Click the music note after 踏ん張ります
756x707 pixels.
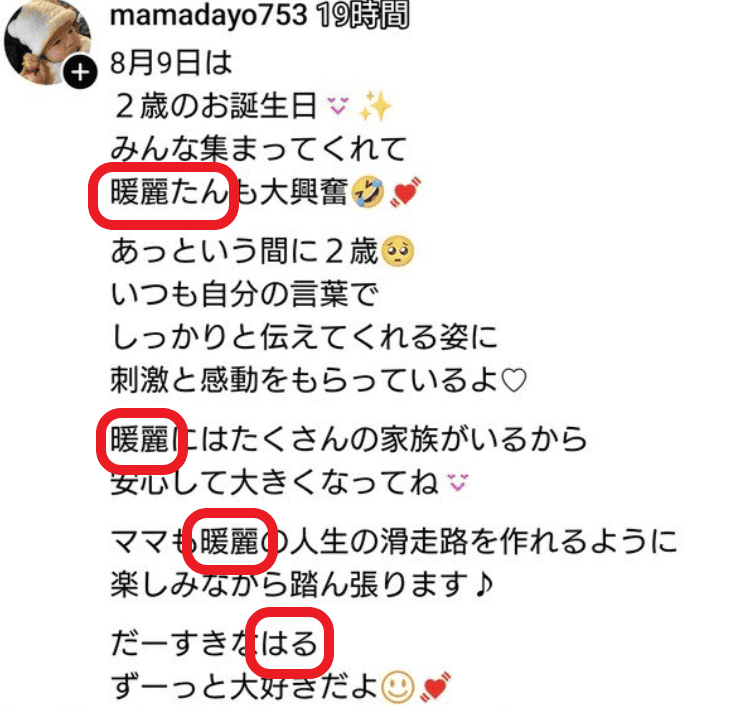(x=483, y=585)
